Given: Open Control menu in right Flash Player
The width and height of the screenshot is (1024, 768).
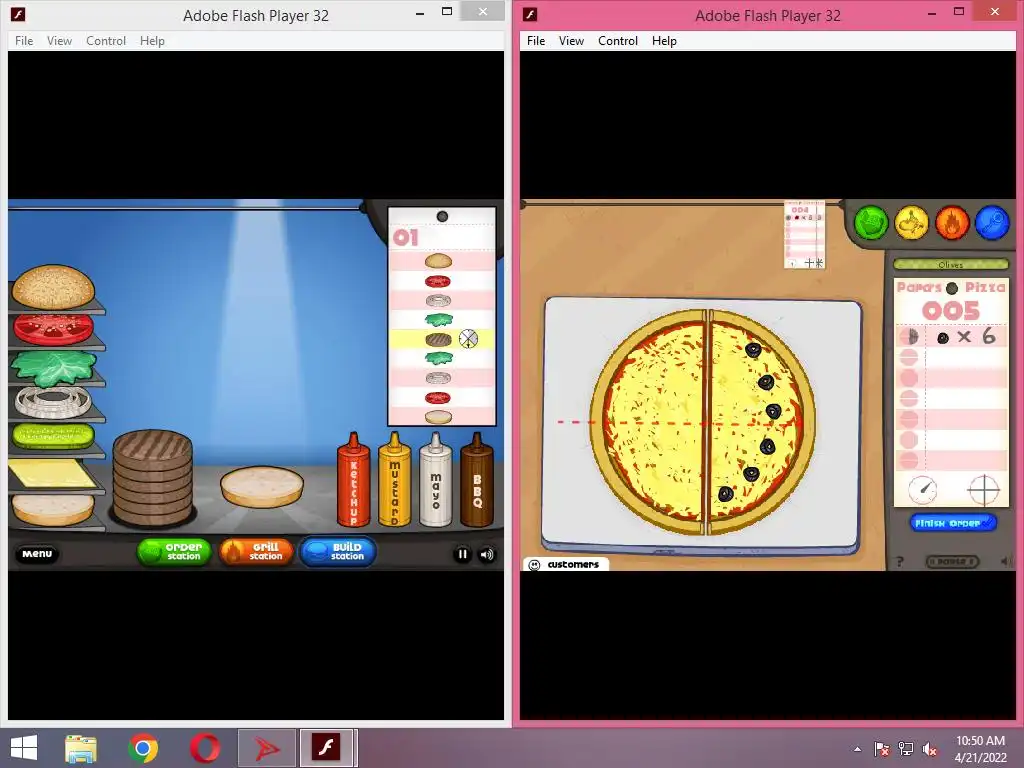Looking at the screenshot, I should coord(618,40).
